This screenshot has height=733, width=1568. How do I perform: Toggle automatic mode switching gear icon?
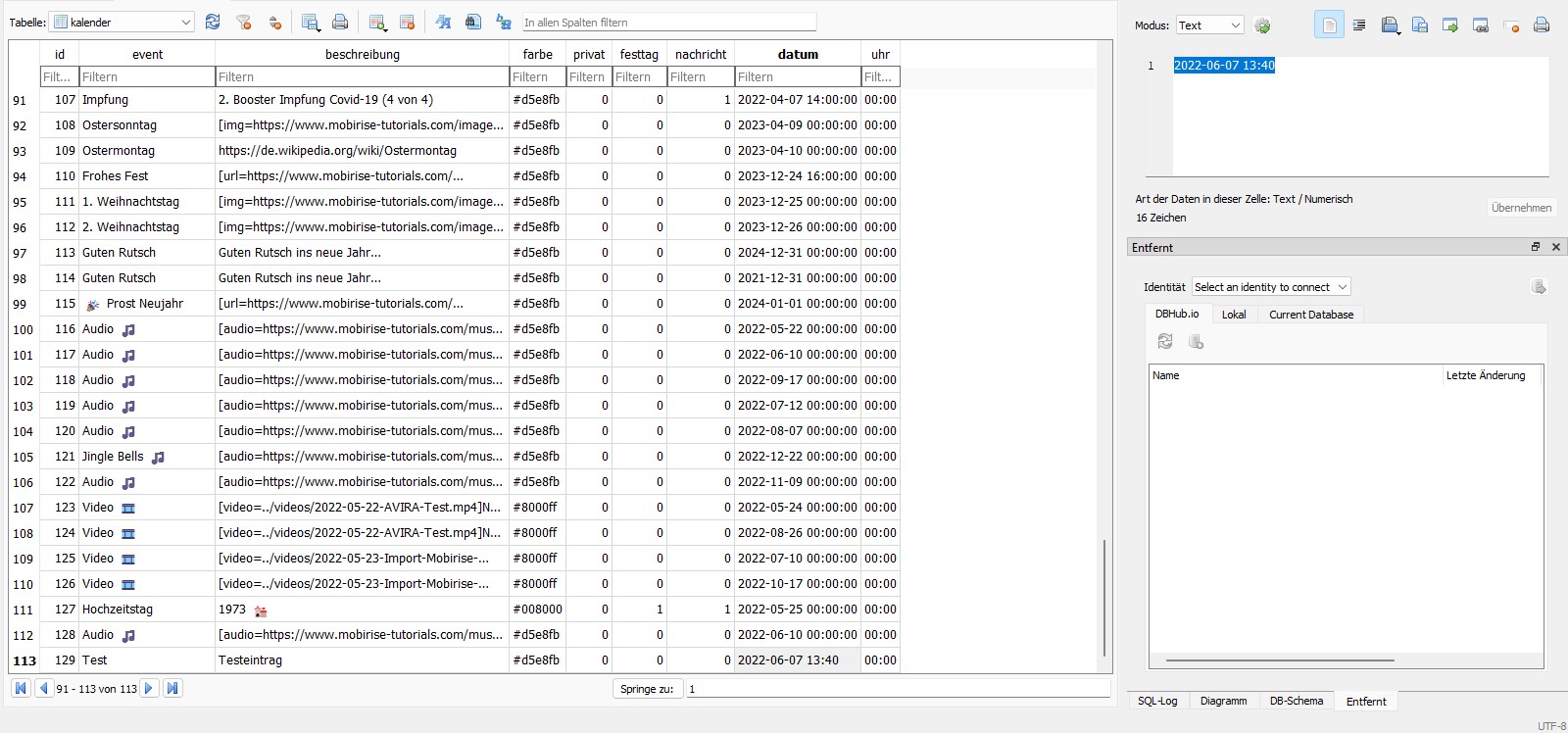tap(1262, 25)
